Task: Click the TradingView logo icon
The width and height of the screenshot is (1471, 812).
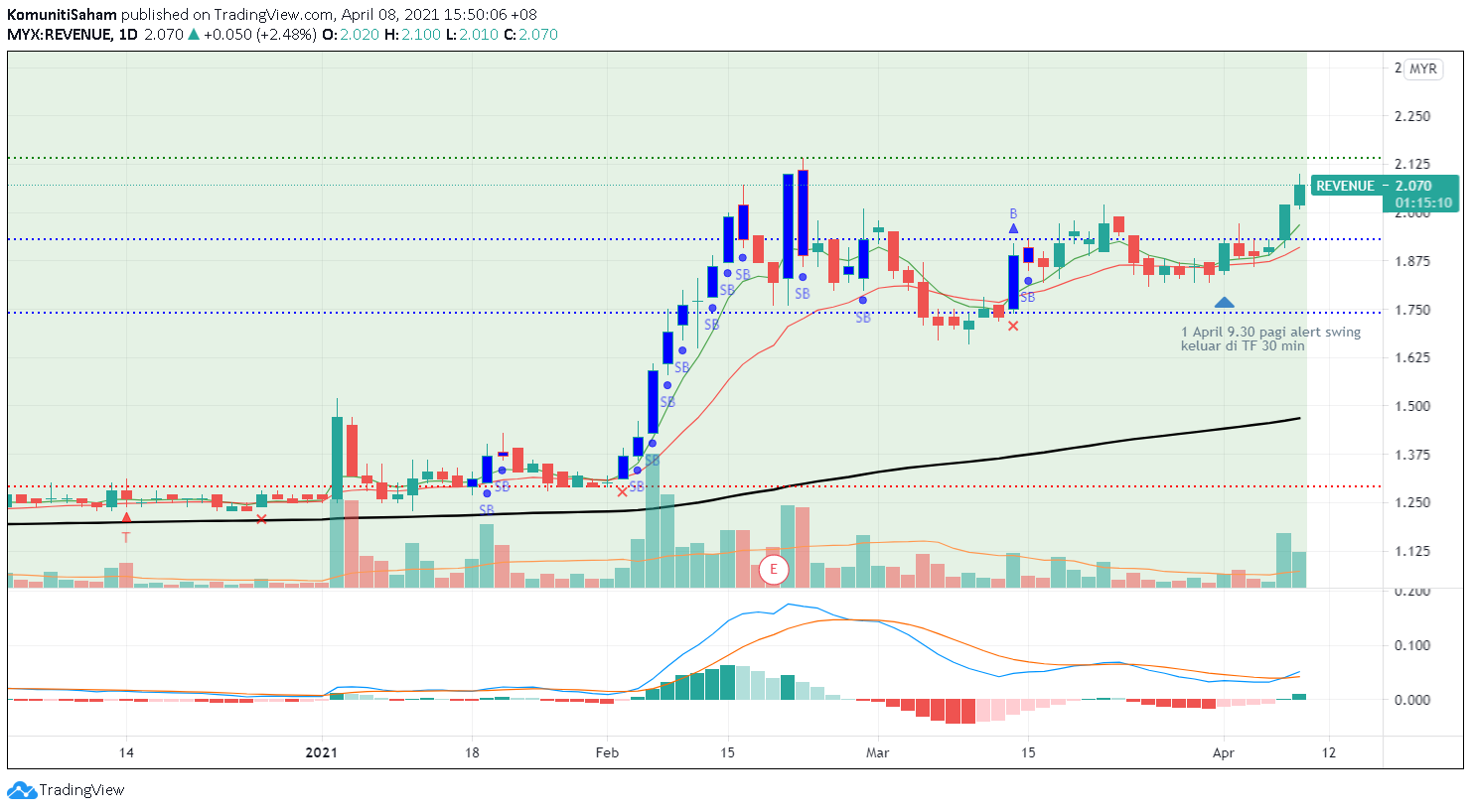Action: tap(21, 790)
